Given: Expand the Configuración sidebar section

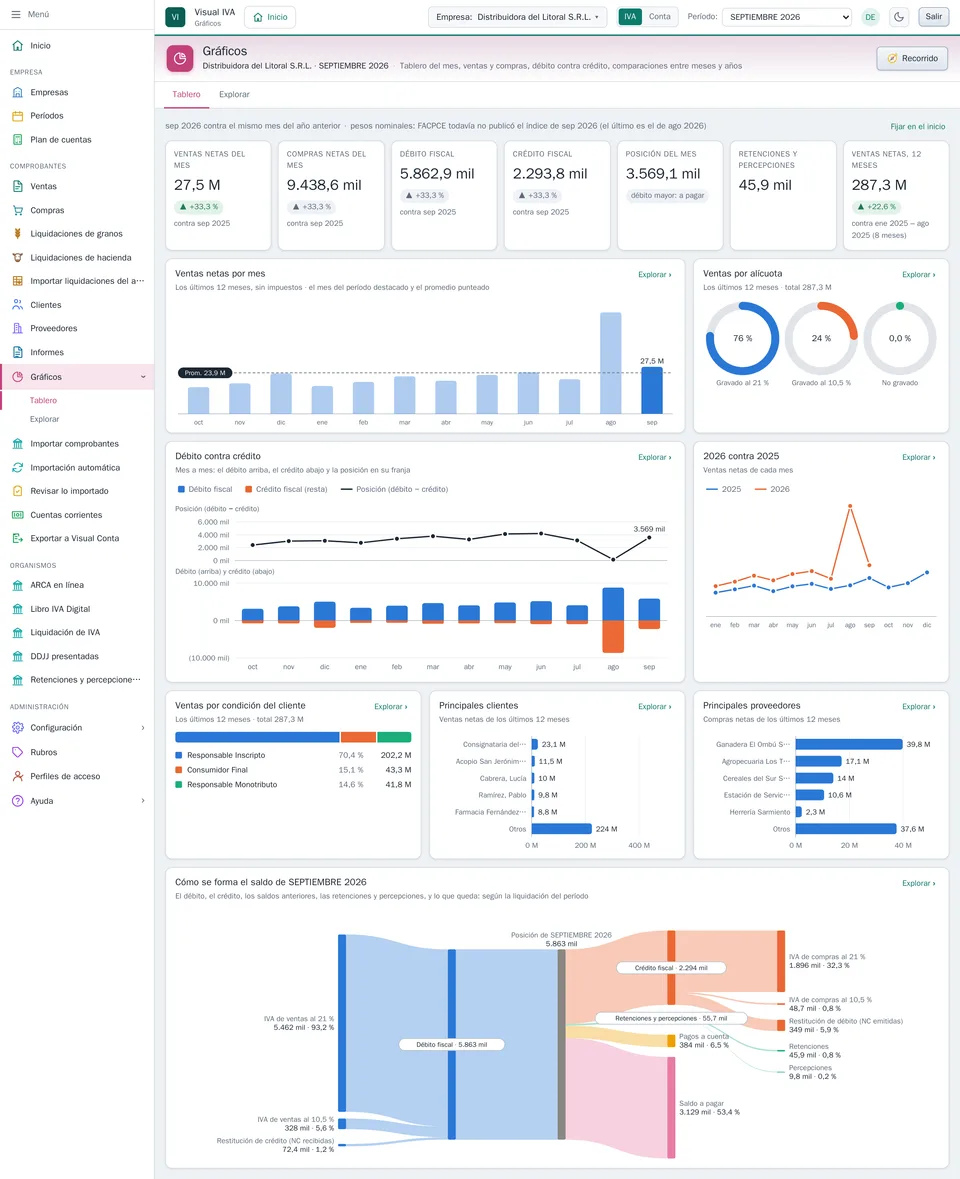Looking at the screenshot, I should click(x=143, y=728).
